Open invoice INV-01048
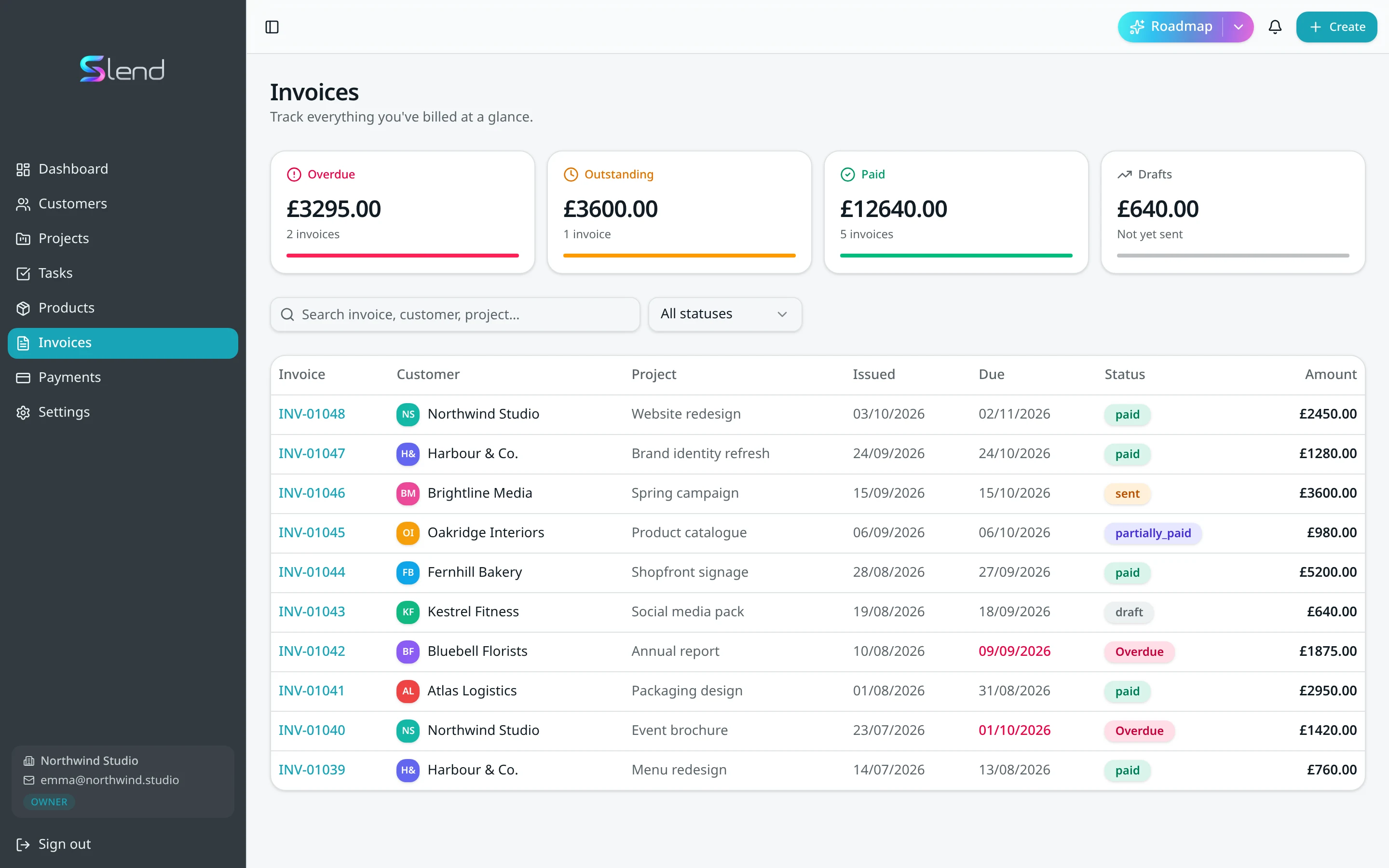The height and width of the screenshot is (868, 1389). 312,414
